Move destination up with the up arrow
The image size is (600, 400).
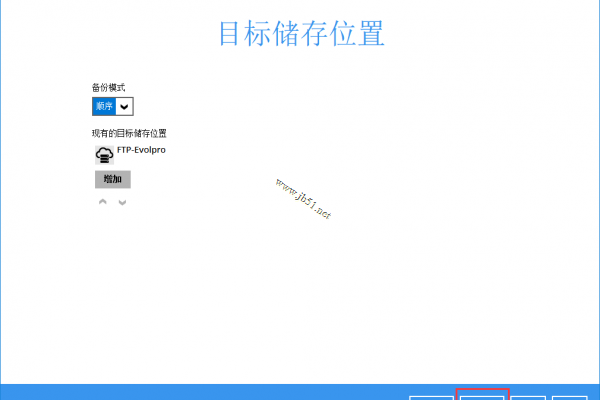103,202
